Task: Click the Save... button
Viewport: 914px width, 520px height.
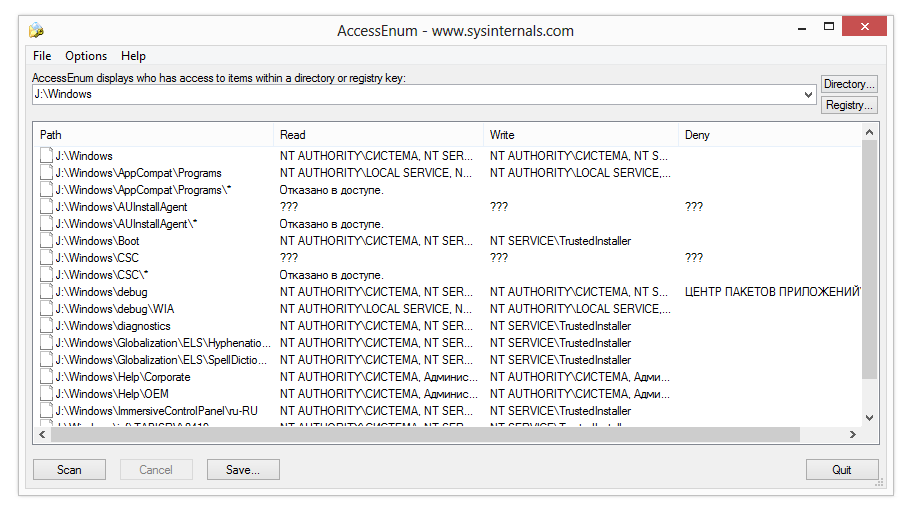Action: [243, 470]
